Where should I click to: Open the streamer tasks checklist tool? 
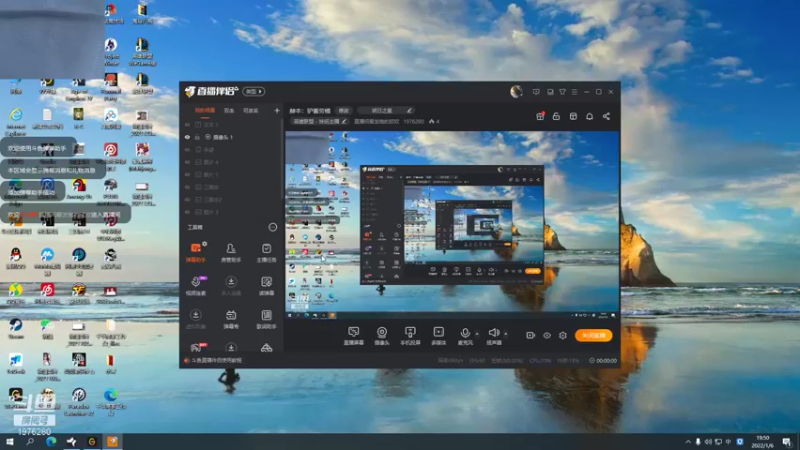[x=266, y=252]
